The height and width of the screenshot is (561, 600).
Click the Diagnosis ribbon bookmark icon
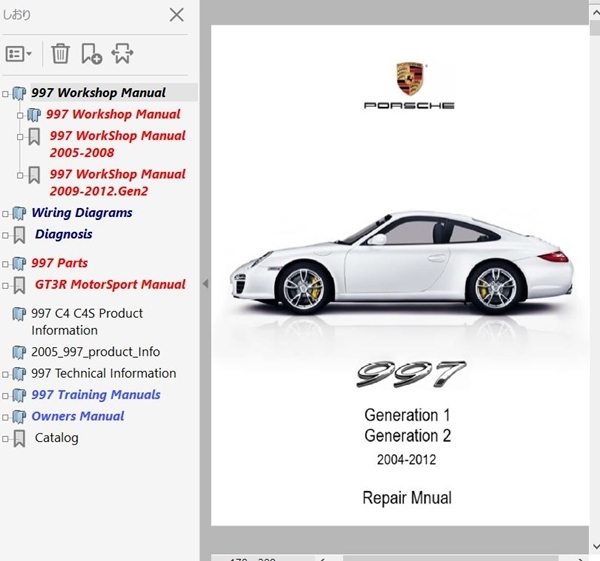point(19,235)
